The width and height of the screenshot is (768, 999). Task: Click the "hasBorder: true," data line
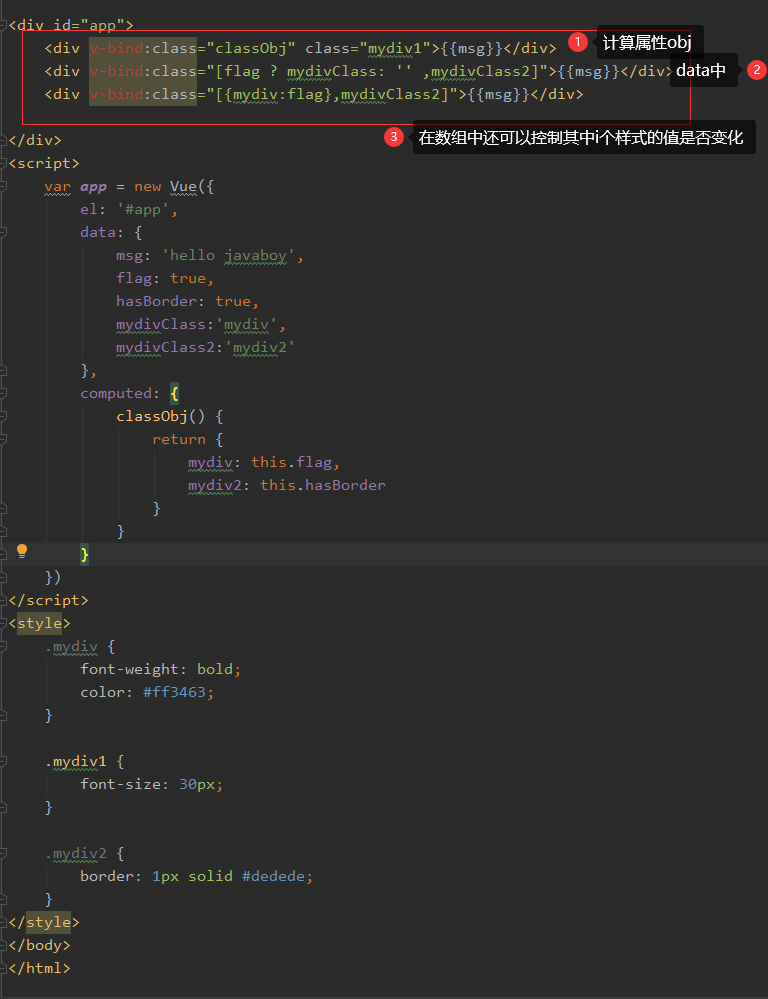[x=187, y=301]
